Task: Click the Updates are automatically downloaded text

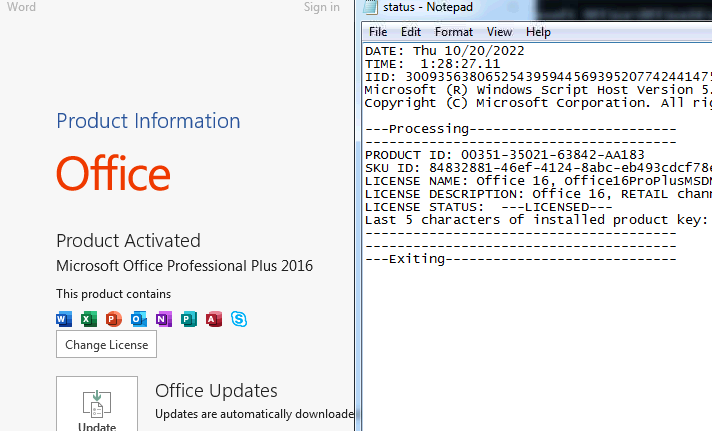Action: click(x=254, y=414)
